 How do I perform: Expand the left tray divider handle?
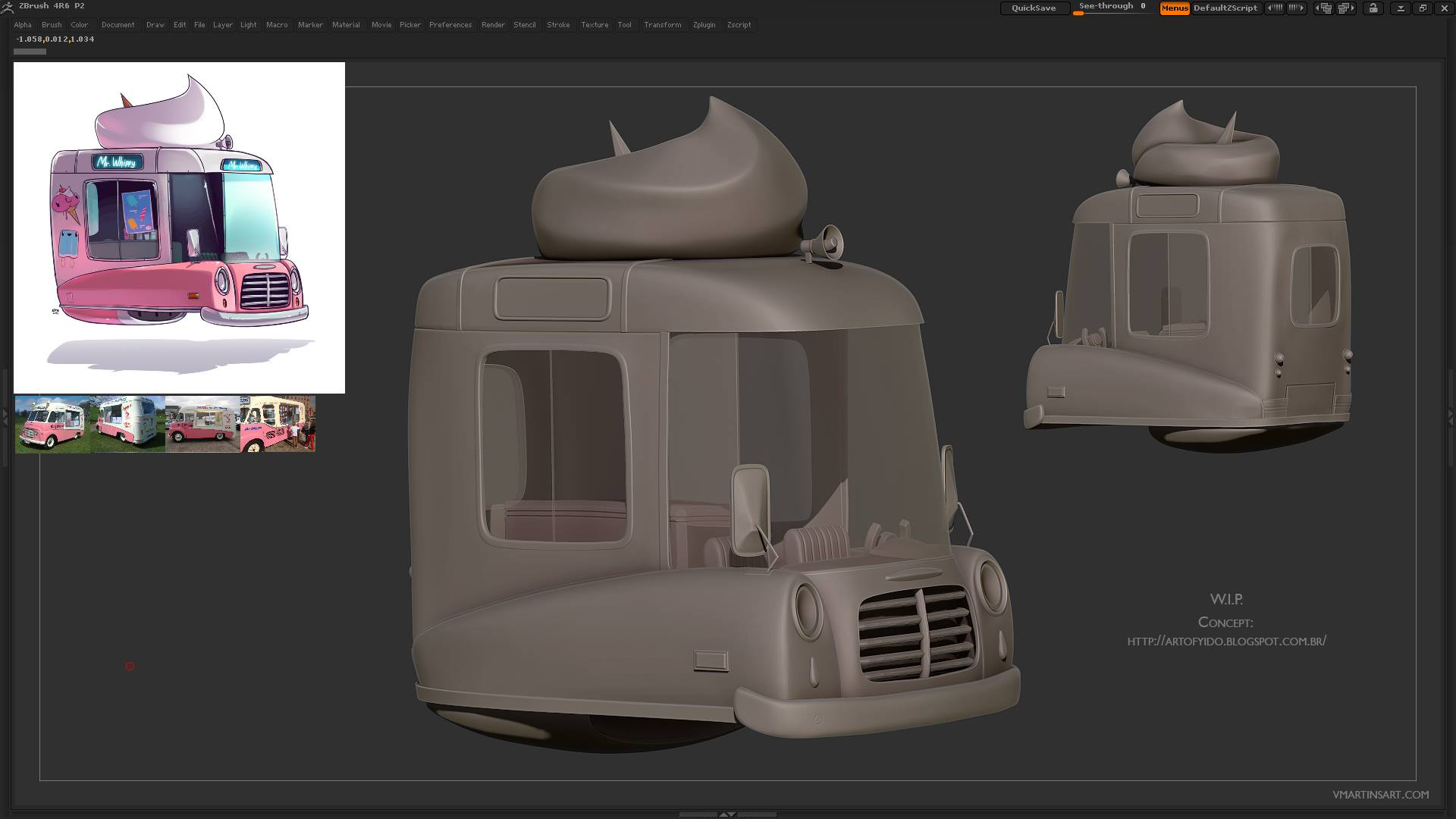(x=4, y=417)
